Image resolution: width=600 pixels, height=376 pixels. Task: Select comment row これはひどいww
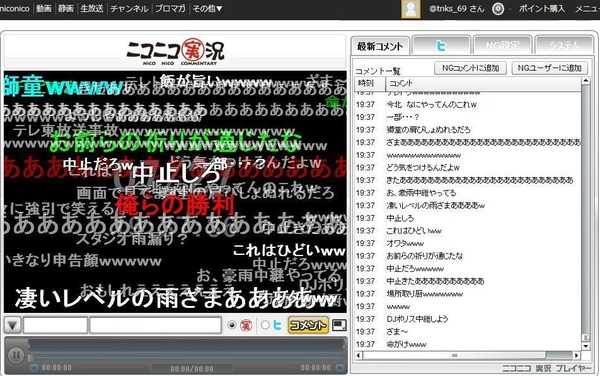468,231
